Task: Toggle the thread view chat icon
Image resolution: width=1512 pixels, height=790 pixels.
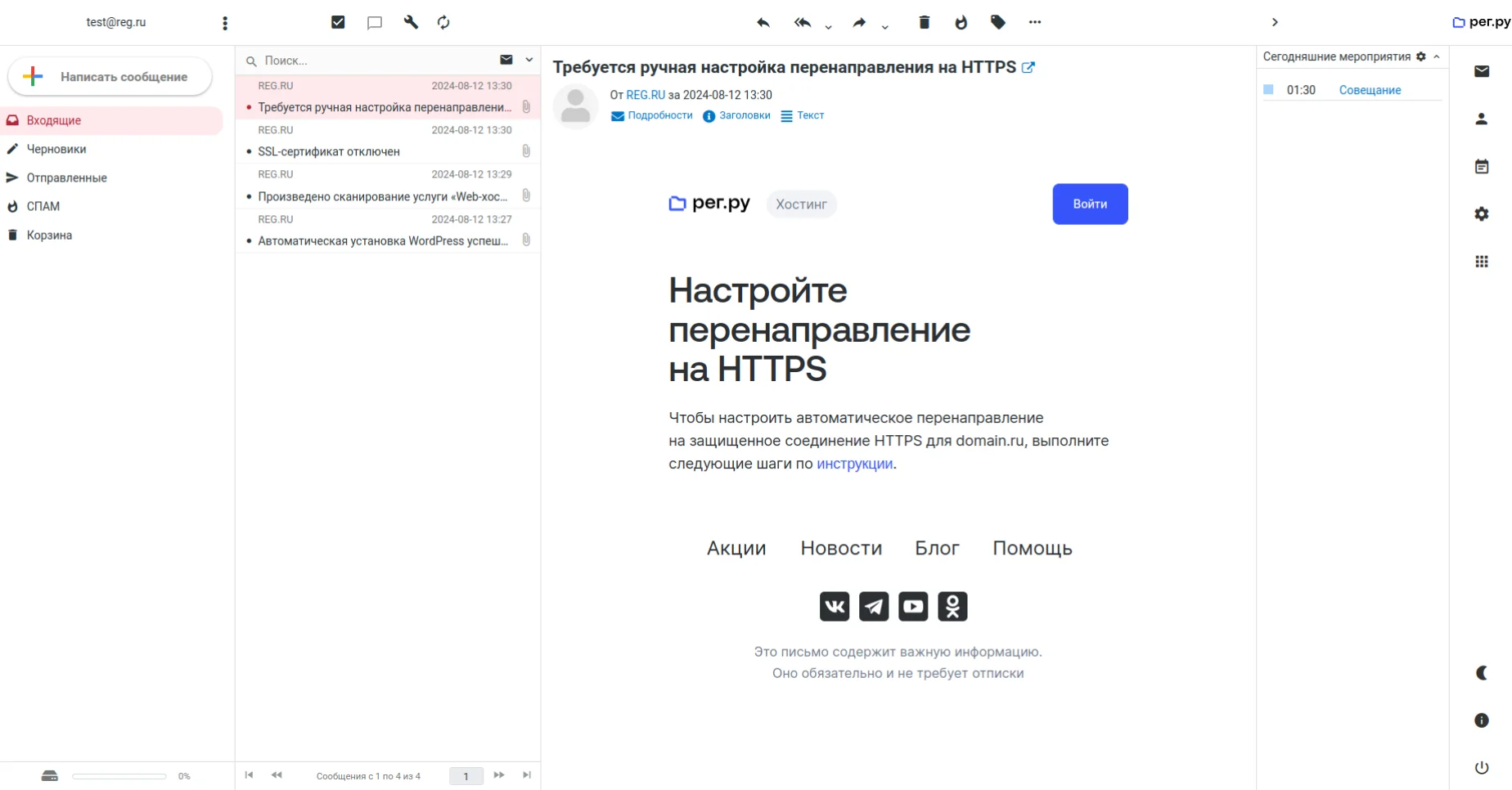Action: click(375, 23)
